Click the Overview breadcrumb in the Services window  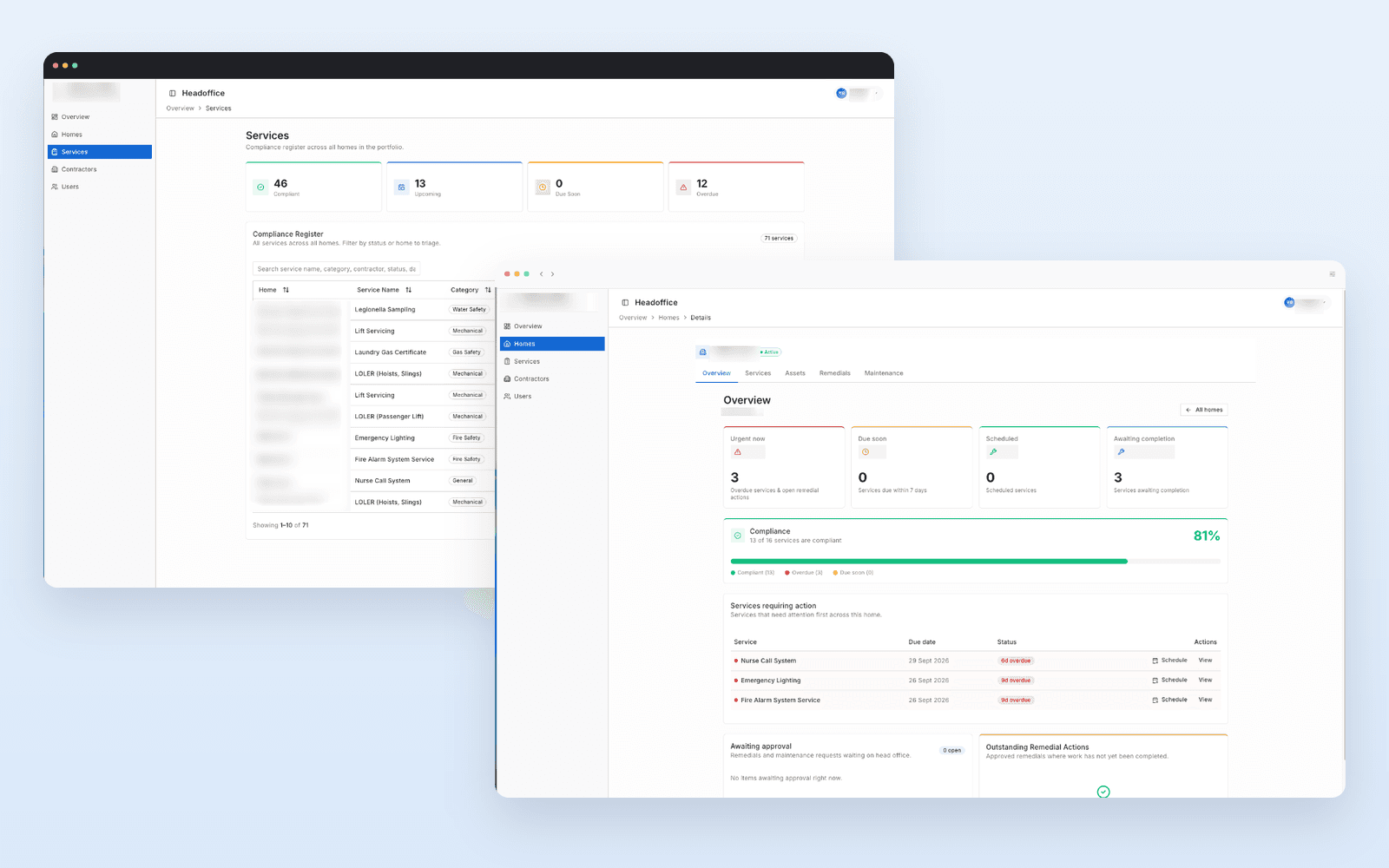click(x=181, y=108)
